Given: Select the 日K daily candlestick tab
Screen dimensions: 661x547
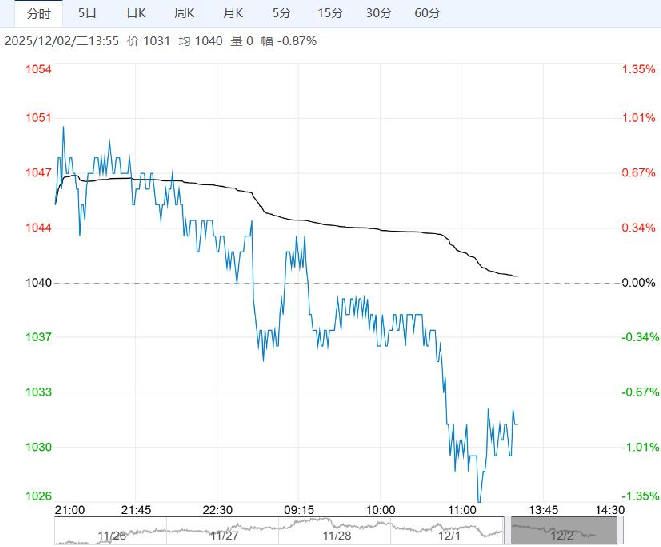Looking at the screenshot, I should [x=136, y=13].
